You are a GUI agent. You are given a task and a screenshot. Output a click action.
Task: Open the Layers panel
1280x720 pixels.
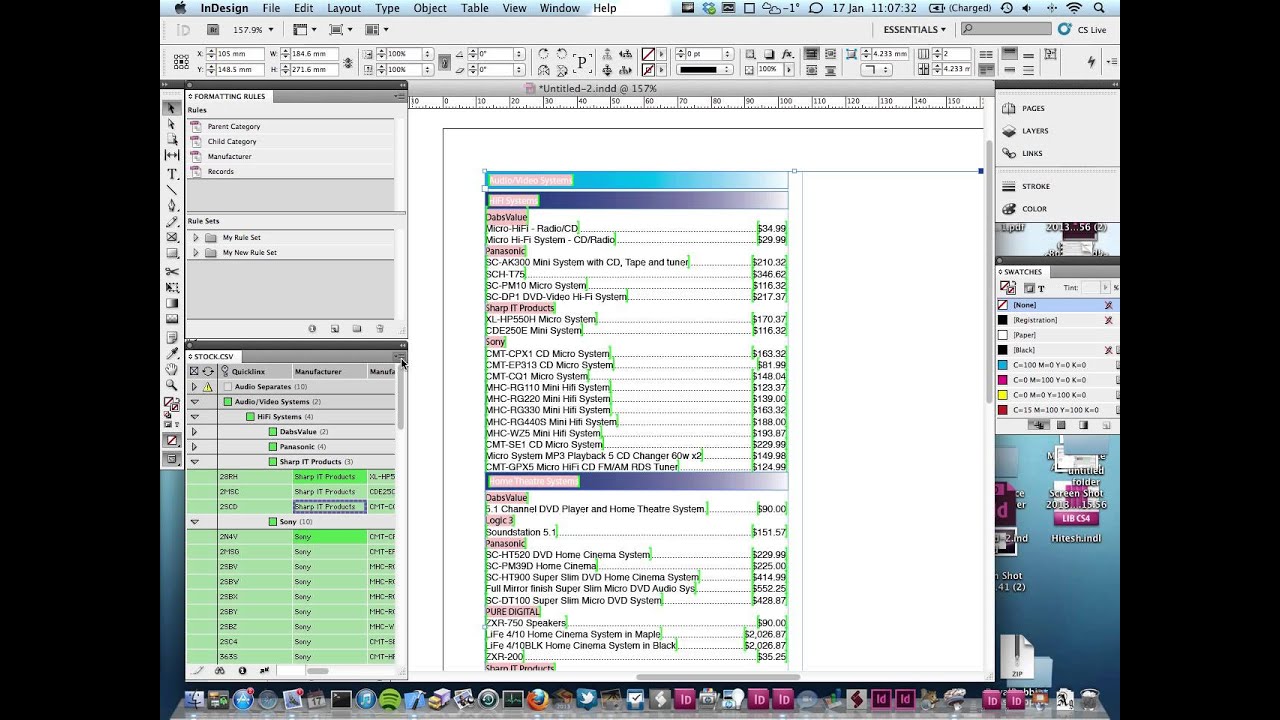[x=1035, y=131]
